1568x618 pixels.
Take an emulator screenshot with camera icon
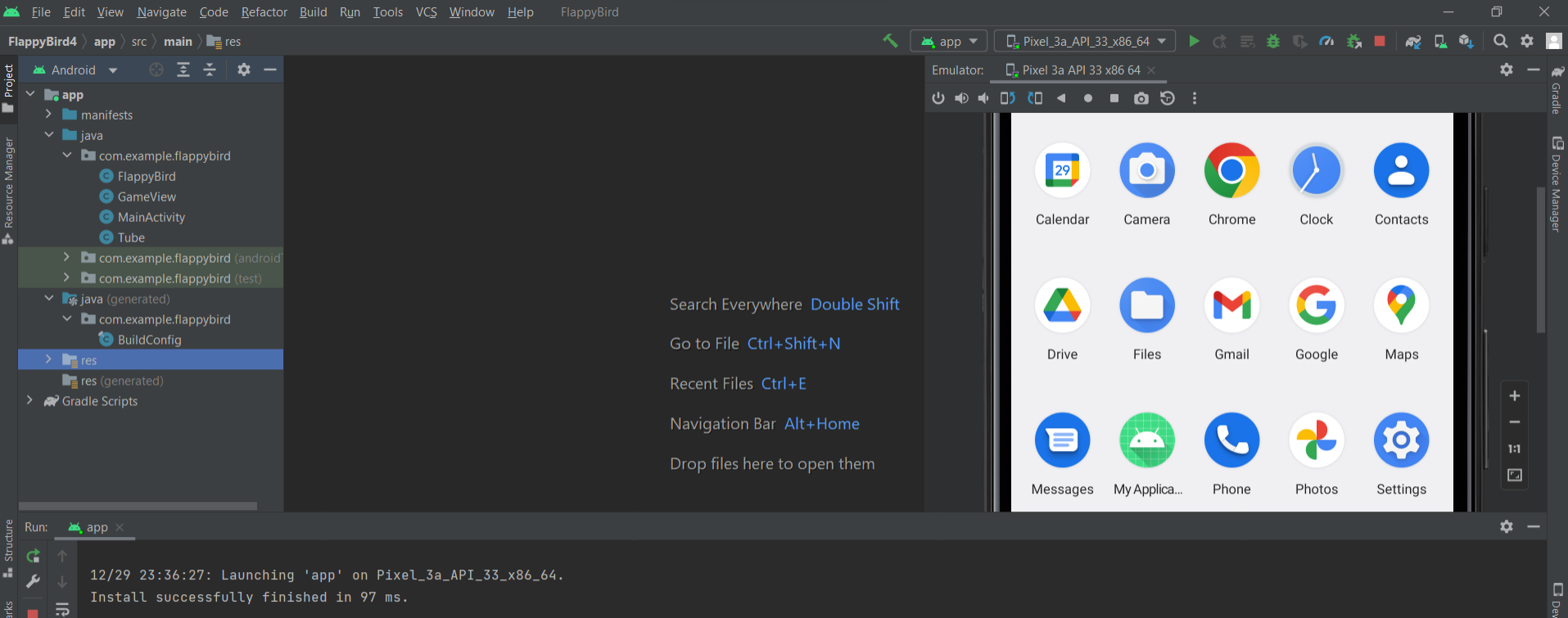click(1141, 98)
